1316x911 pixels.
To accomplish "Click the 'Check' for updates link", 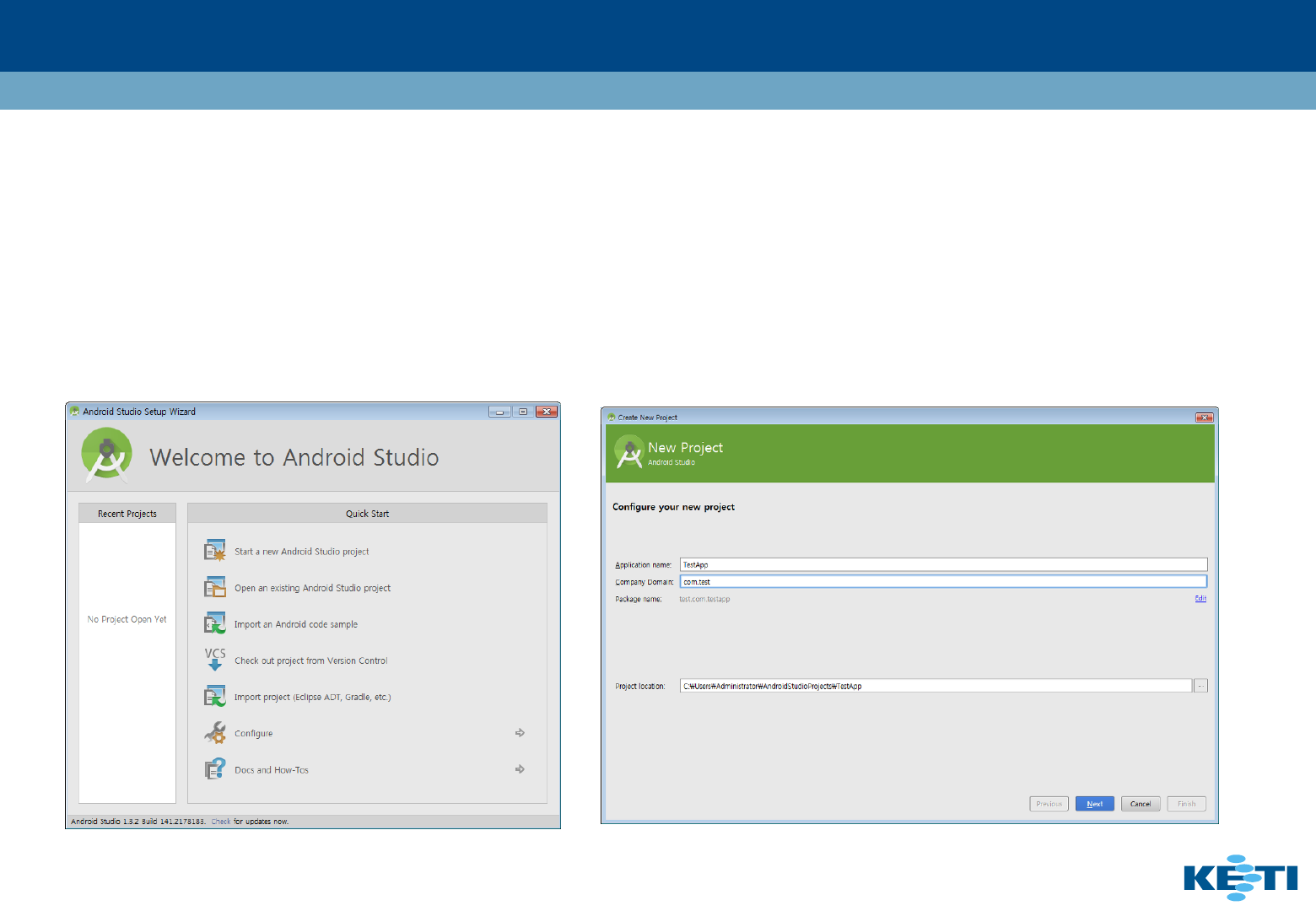I will pos(221,822).
